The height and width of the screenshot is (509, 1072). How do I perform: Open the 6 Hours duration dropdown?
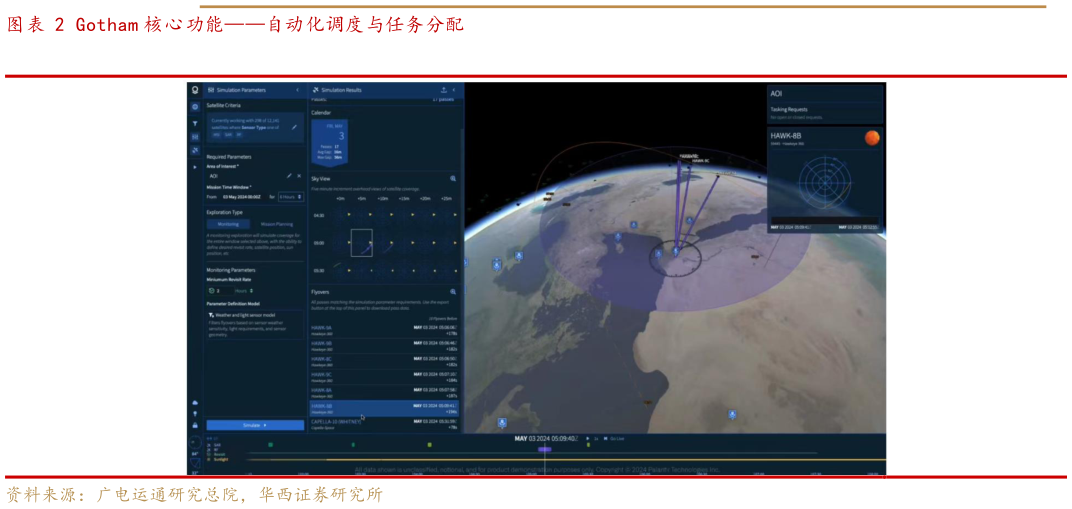[290, 197]
